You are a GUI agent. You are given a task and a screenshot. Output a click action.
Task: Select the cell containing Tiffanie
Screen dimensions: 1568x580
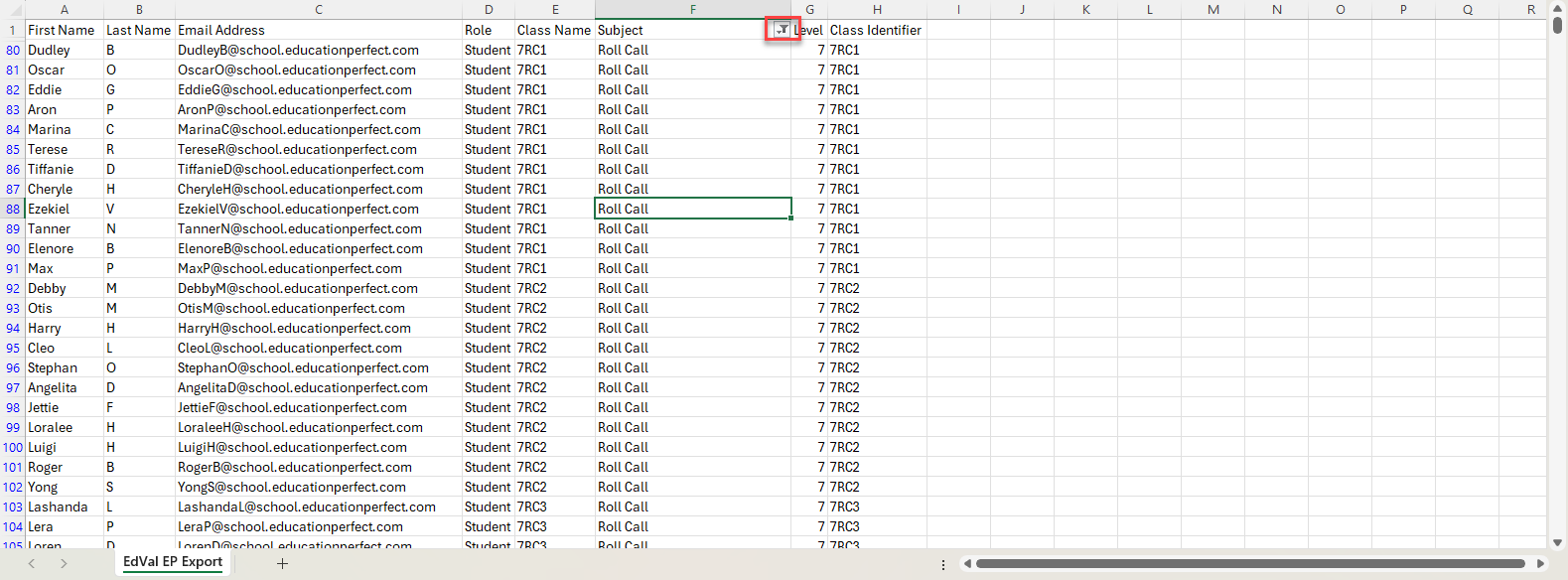65,169
